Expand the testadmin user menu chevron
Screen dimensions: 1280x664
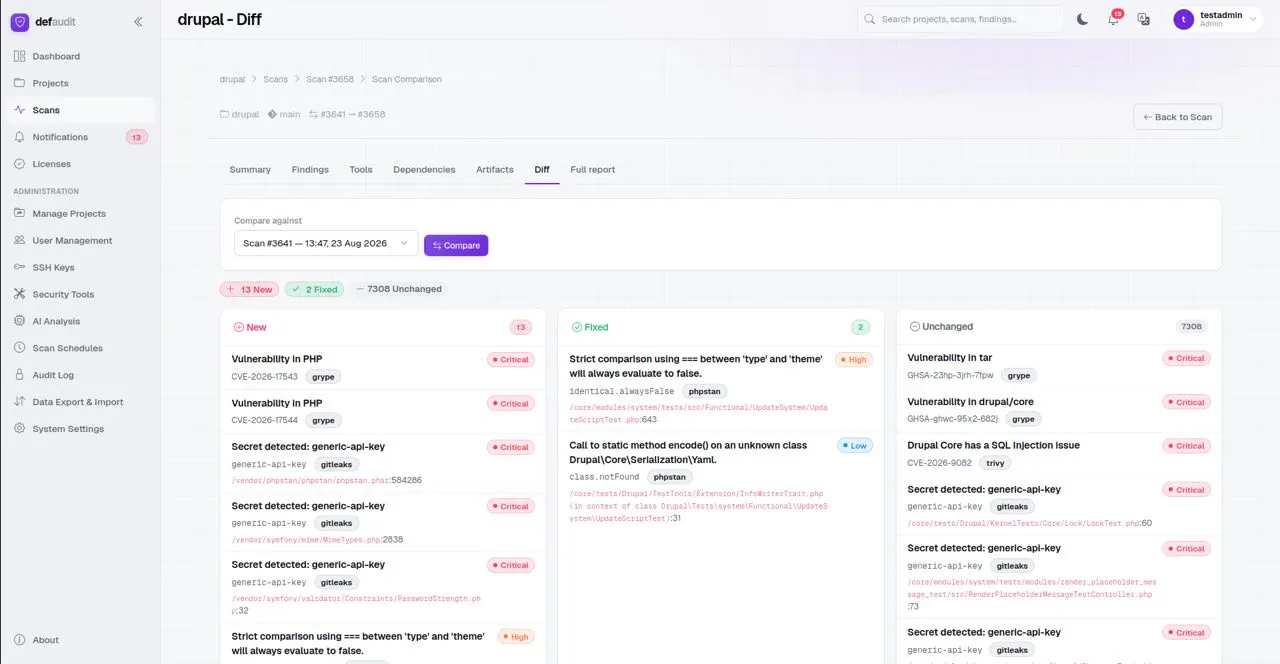click(x=1253, y=19)
